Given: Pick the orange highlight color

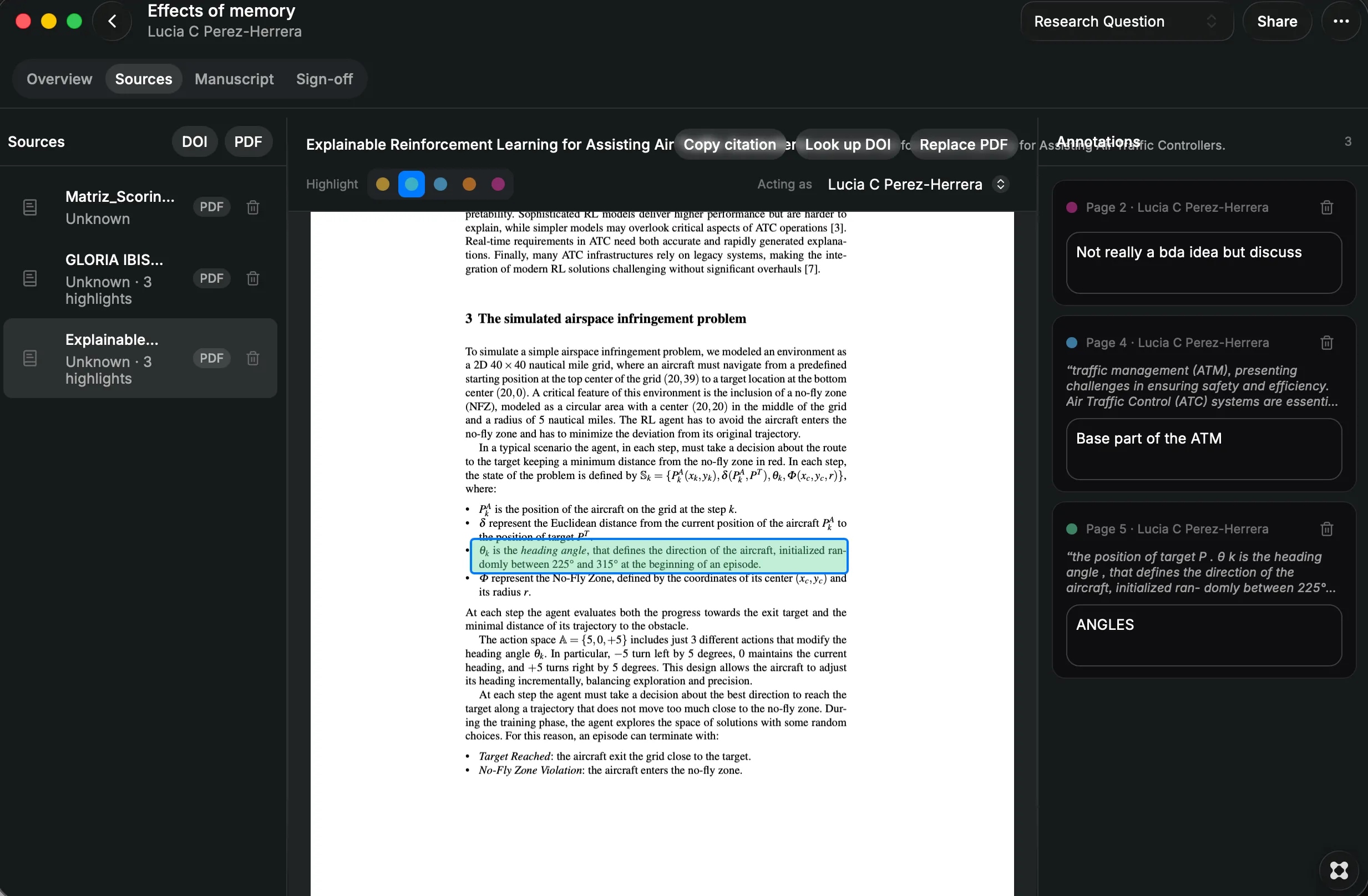Looking at the screenshot, I should coord(469,185).
